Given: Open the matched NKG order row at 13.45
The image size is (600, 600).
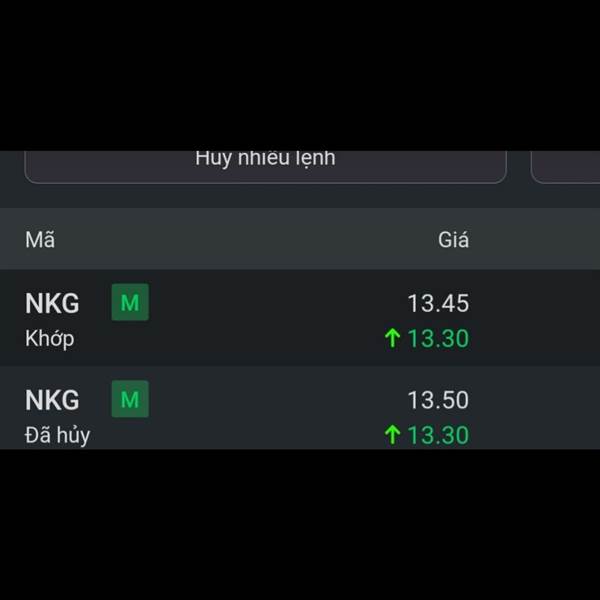Looking at the screenshot, I should [x=300, y=318].
